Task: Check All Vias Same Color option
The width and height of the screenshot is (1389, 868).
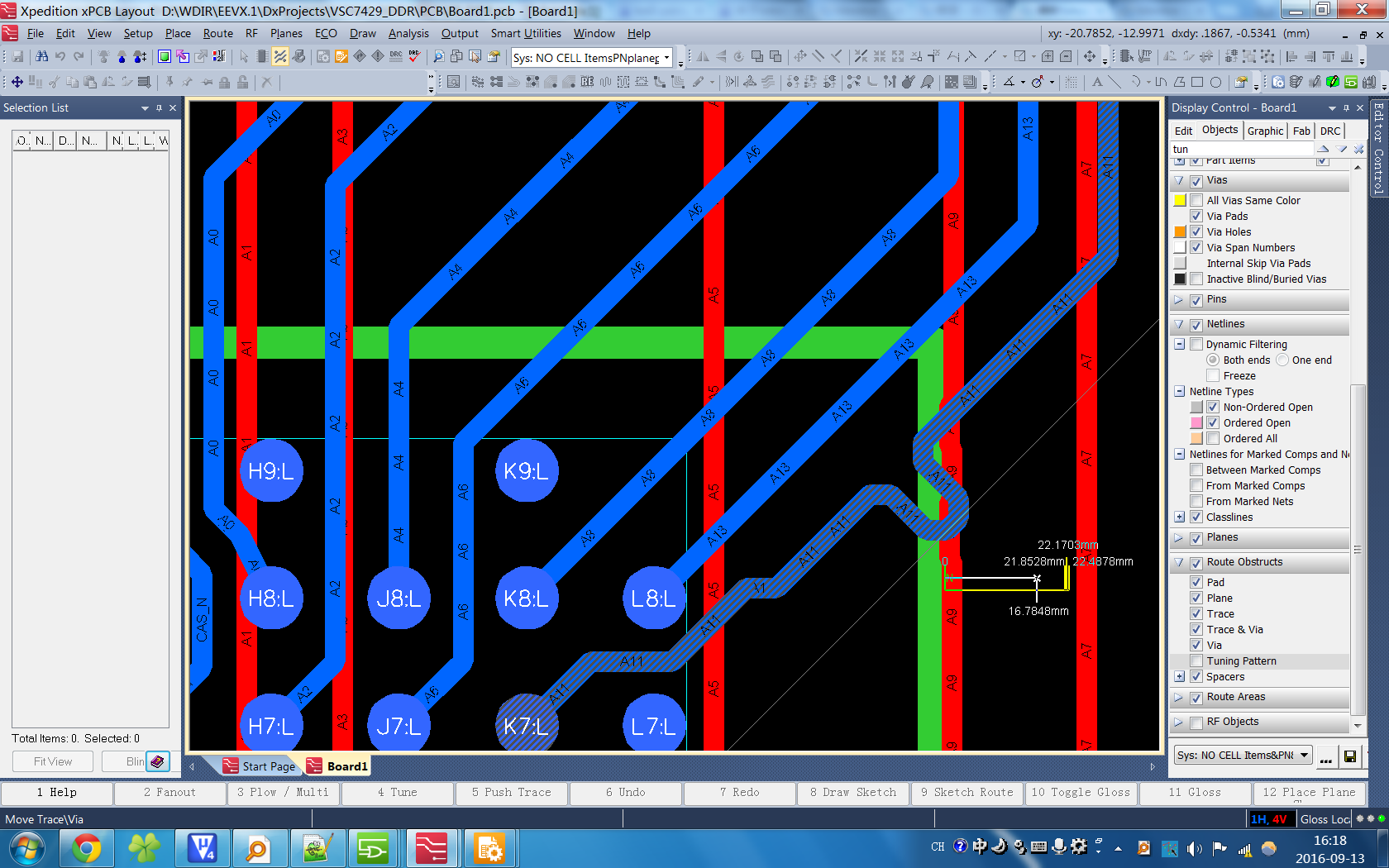Action: (x=1196, y=200)
